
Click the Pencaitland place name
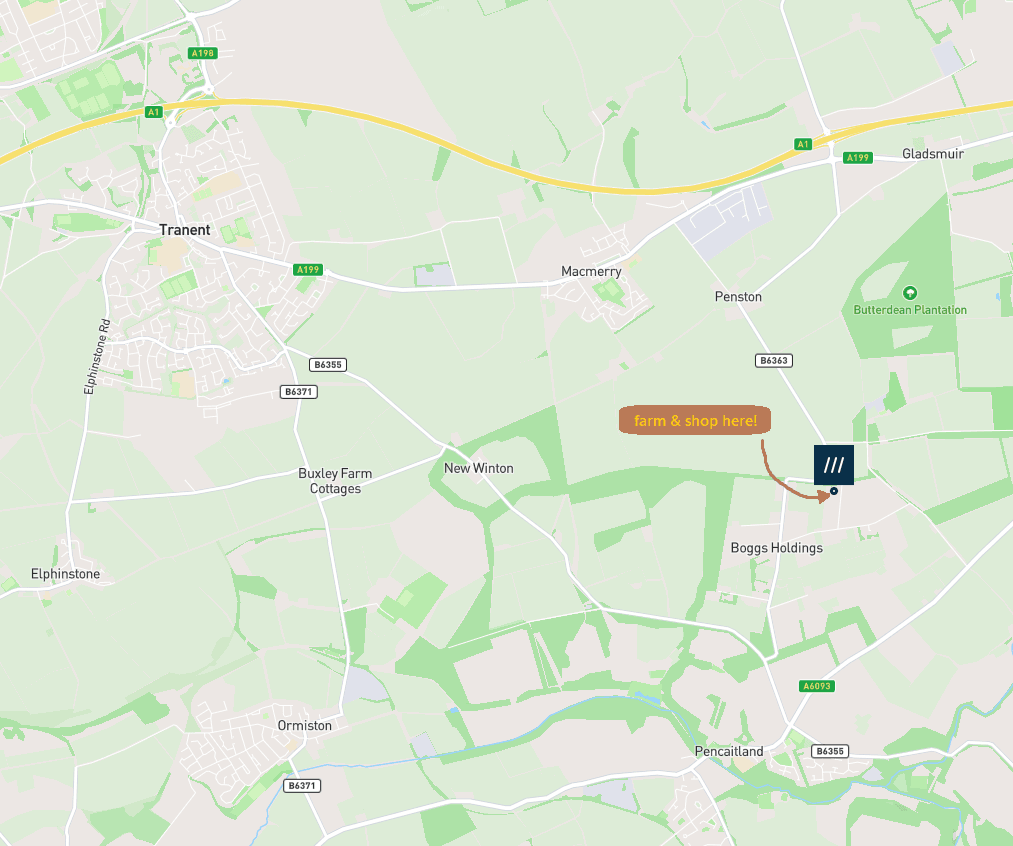[x=729, y=751]
